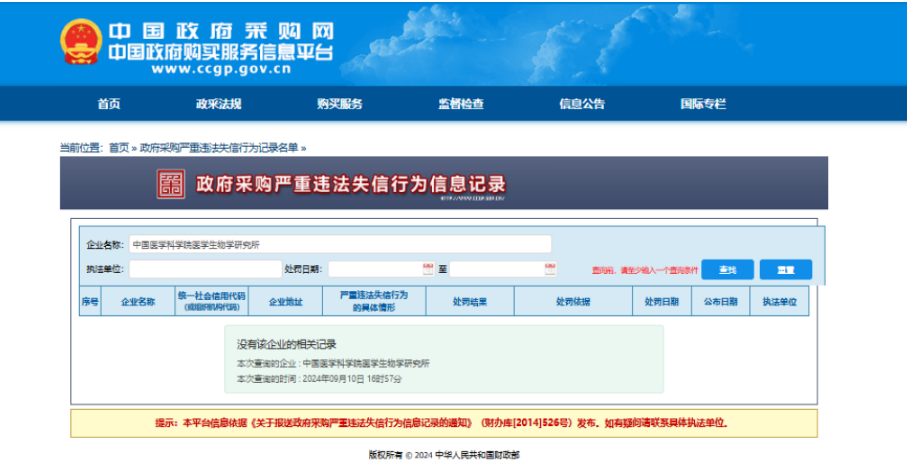907x472 pixels.
Task: Follow 政府采购严重违法失信行为记录名单 breadcrumb link
Action: 219,148
